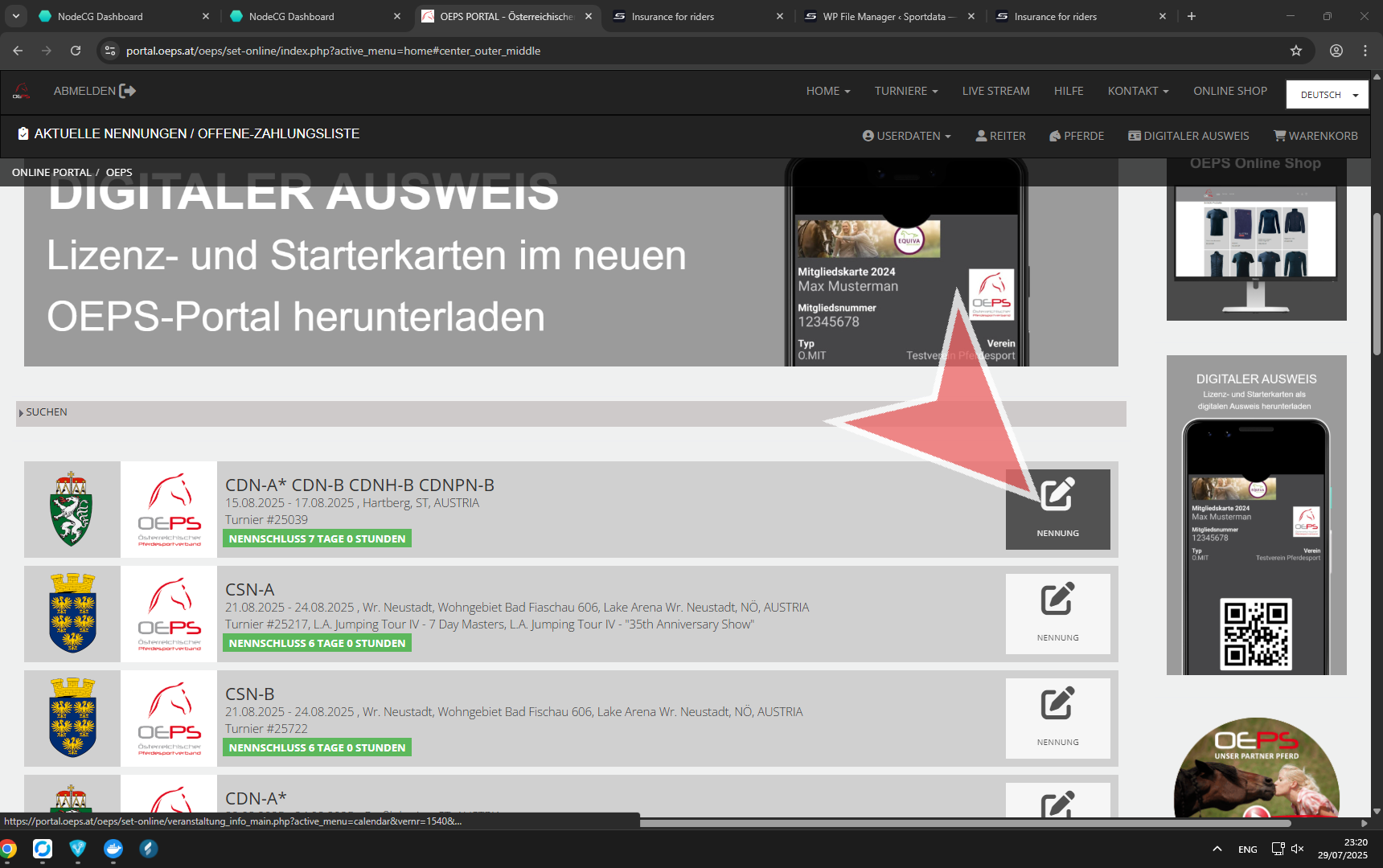Reload the current page
Screen dimensions: 1383x868
pos(76,51)
